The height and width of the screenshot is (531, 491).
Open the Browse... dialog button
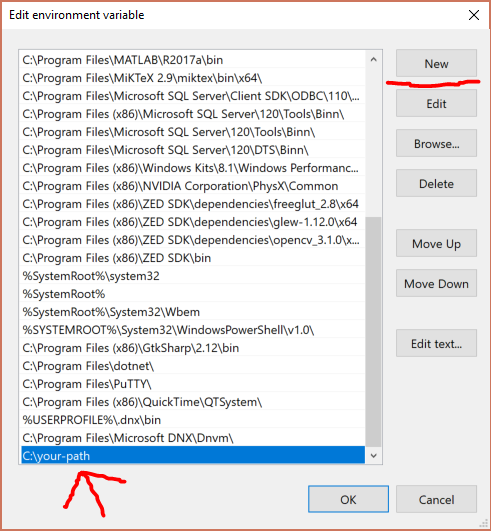[x=436, y=143]
